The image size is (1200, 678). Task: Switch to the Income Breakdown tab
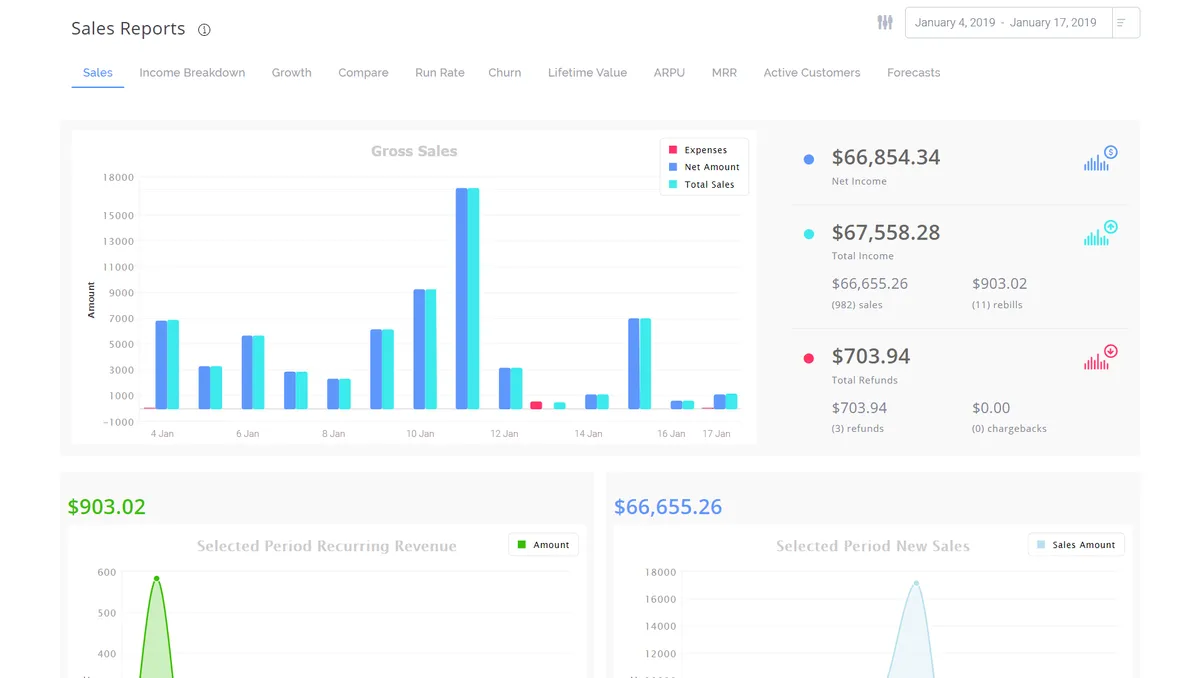[x=192, y=73]
